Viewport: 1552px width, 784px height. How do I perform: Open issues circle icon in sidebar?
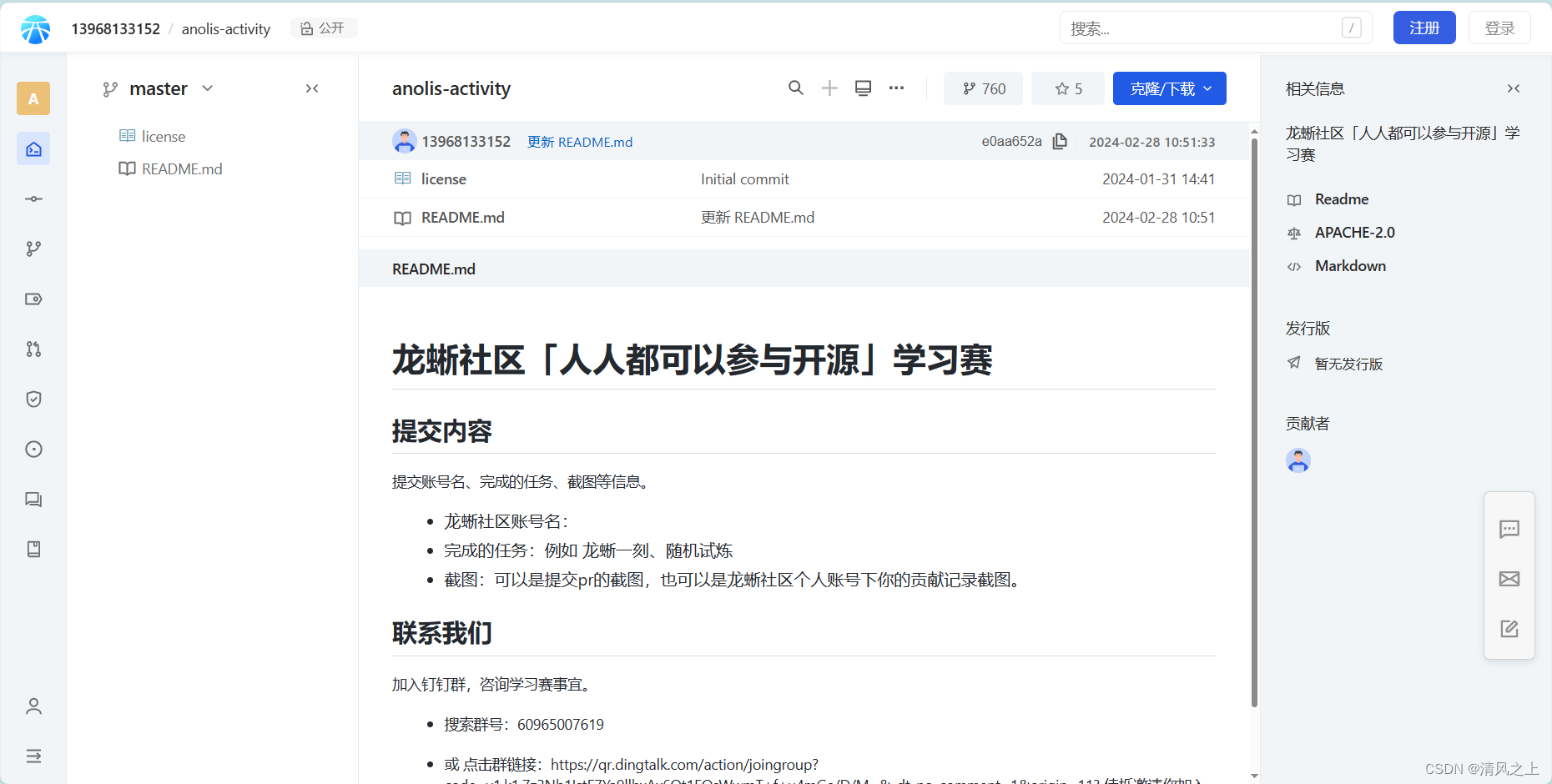coord(33,449)
